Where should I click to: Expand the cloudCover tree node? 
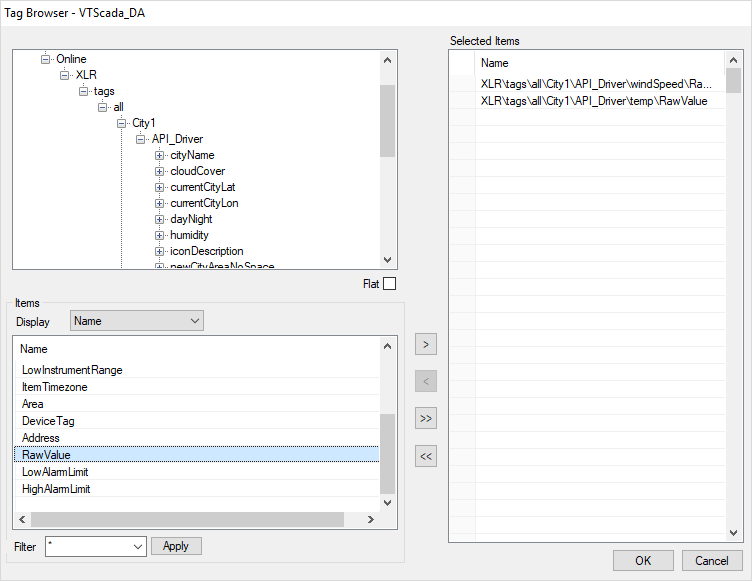[159, 171]
